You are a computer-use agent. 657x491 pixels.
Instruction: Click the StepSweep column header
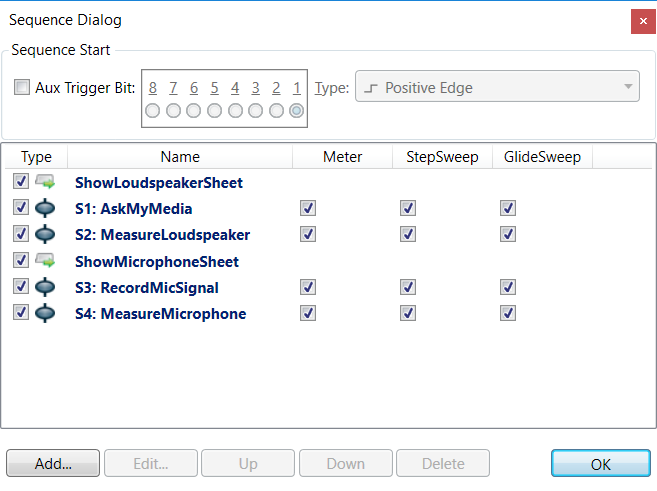tap(442, 157)
